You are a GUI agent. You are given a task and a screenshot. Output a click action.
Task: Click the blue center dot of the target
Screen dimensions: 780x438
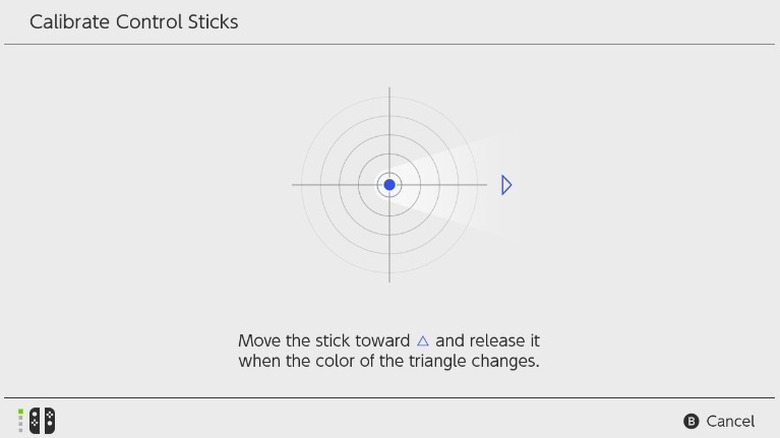pyautogui.click(x=390, y=185)
